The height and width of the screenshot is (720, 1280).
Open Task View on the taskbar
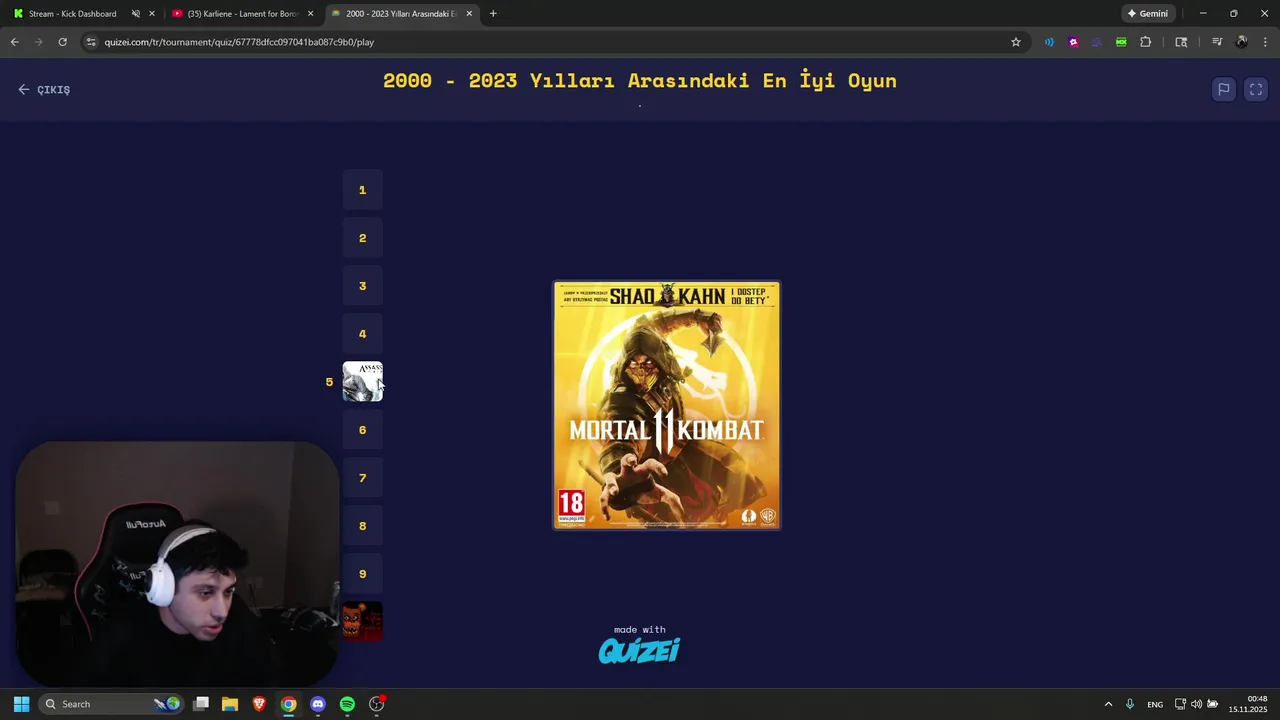point(201,704)
